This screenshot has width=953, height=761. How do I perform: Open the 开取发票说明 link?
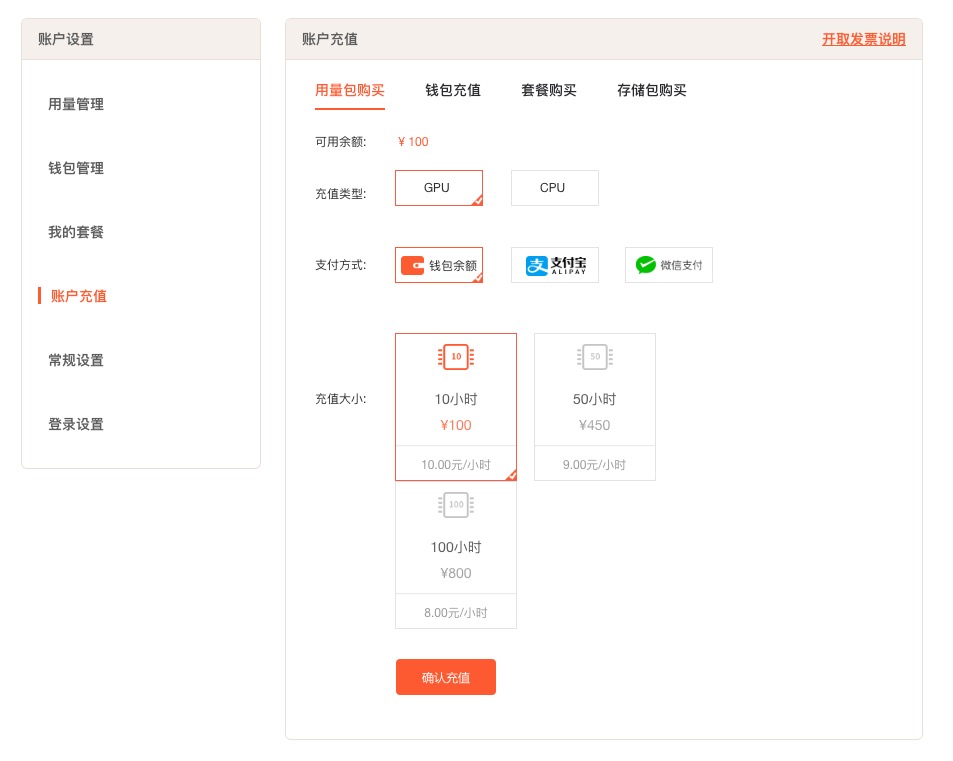coord(863,39)
